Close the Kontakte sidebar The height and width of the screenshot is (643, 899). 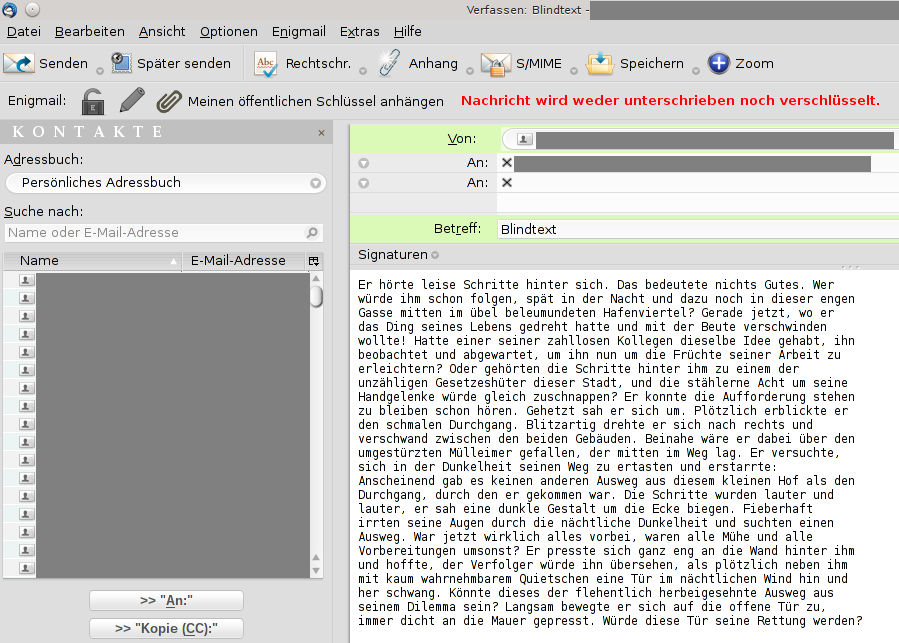(321, 133)
